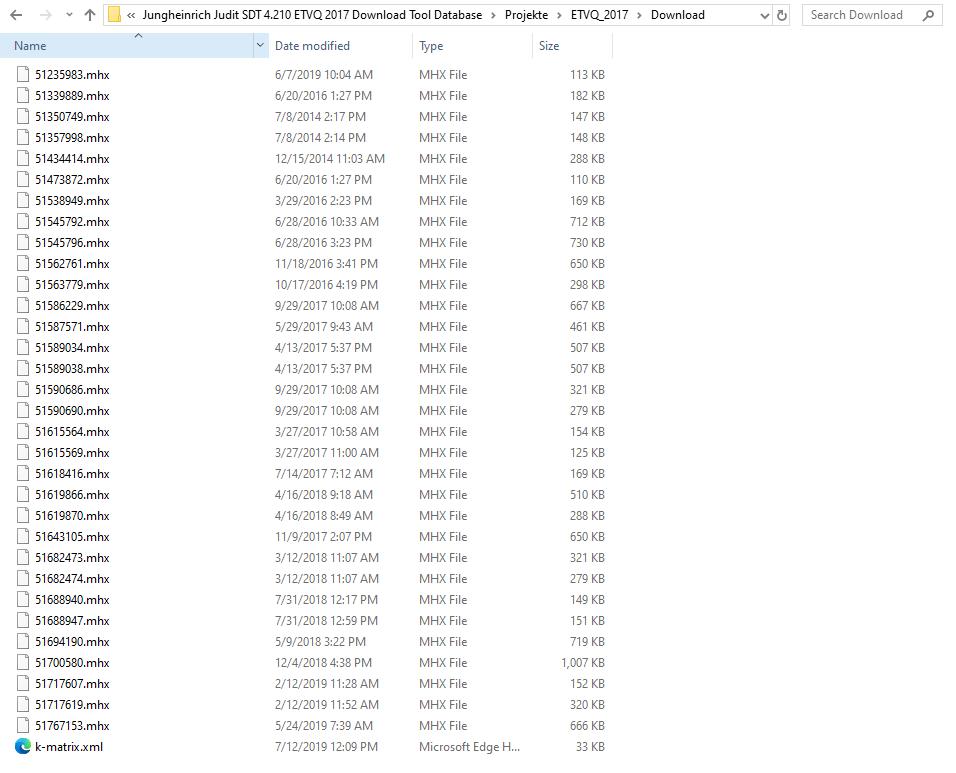This screenshot has height=773, width=956.
Task: Select file name 51619870.mhx
Action: tap(72, 516)
